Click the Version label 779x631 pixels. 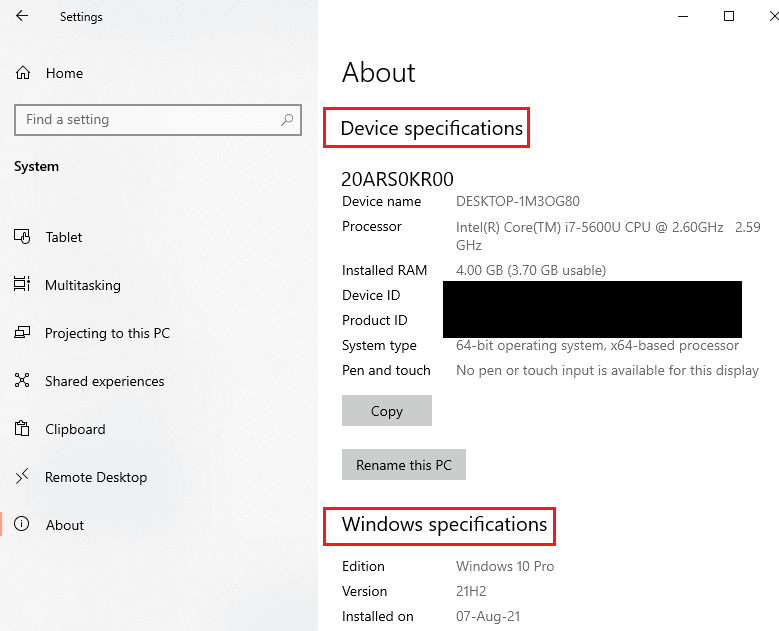364,591
